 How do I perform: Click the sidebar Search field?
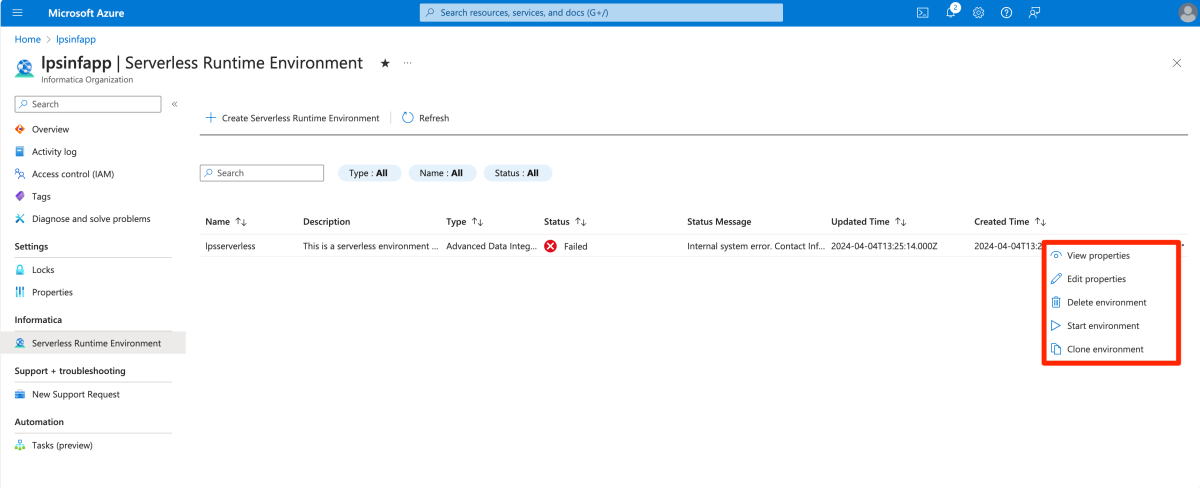88,104
